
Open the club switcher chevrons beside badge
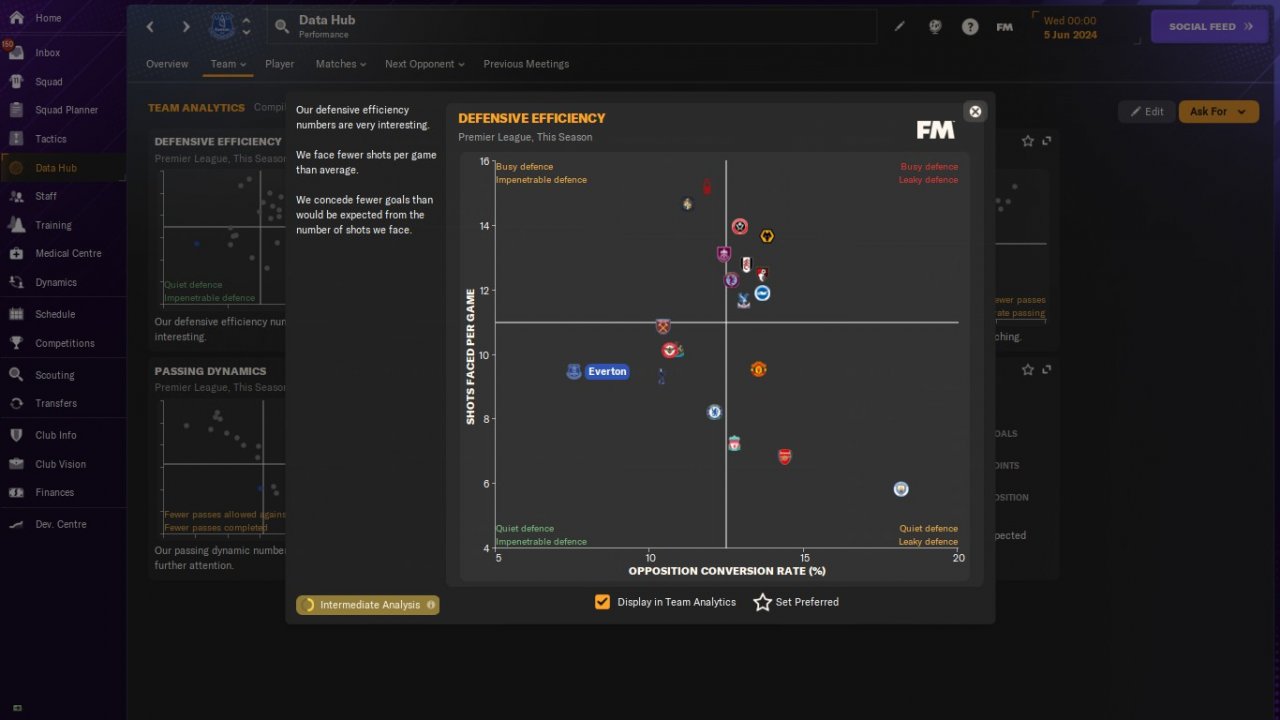tap(247, 26)
